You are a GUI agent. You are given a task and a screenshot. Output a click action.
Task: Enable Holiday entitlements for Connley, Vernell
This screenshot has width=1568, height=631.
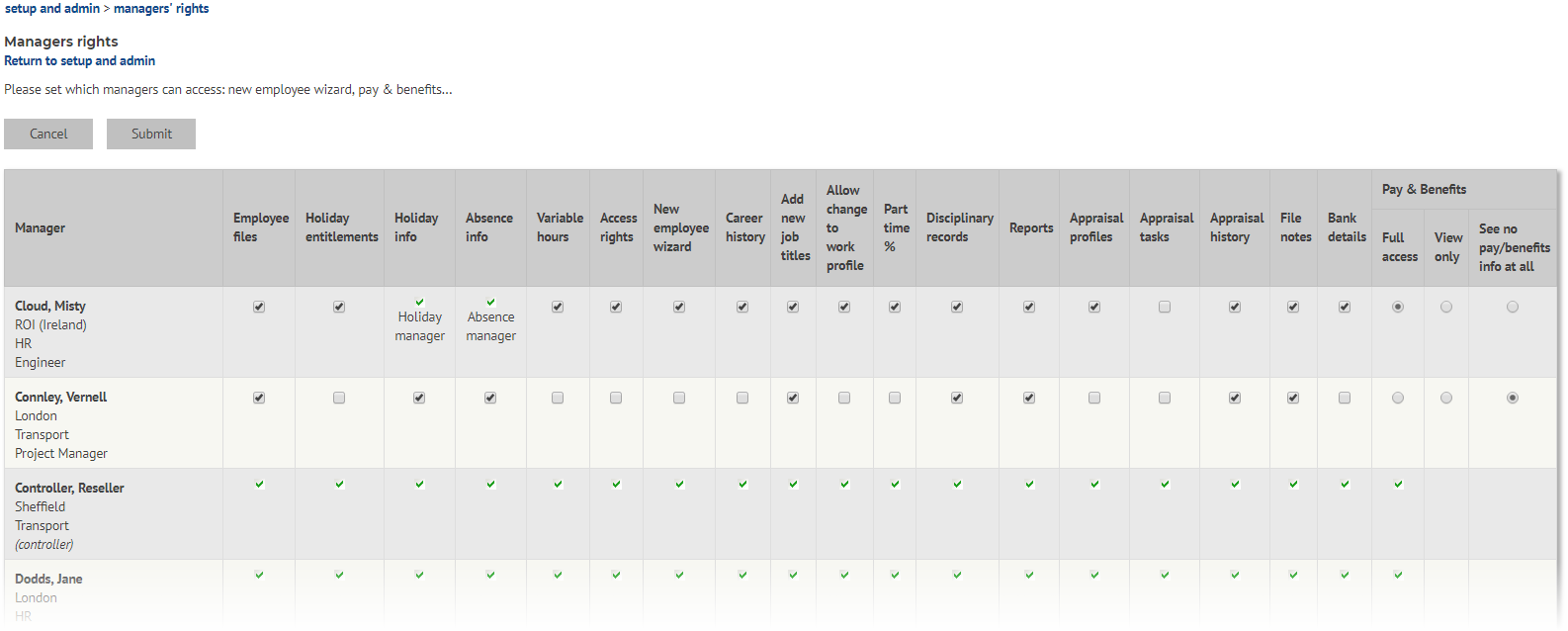(x=339, y=398)
